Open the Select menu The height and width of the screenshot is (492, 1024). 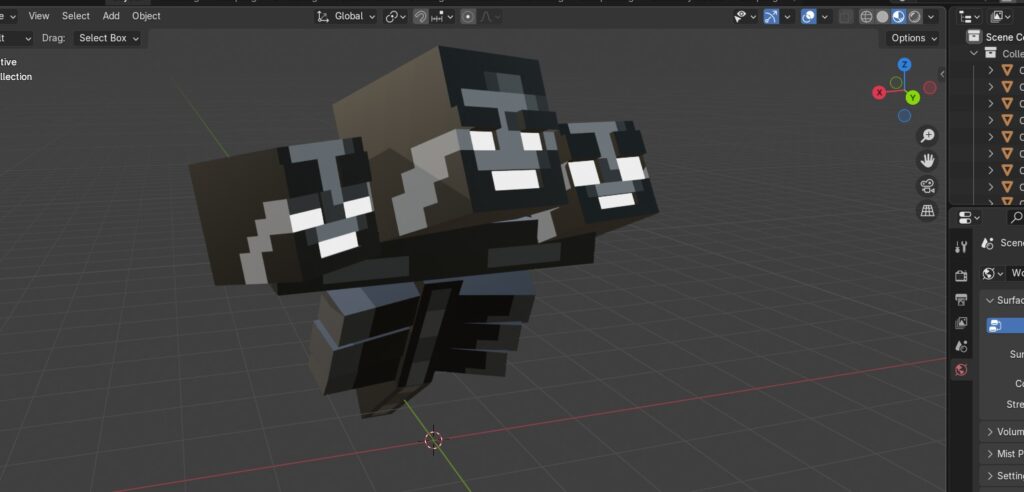[x=75, y=16]
